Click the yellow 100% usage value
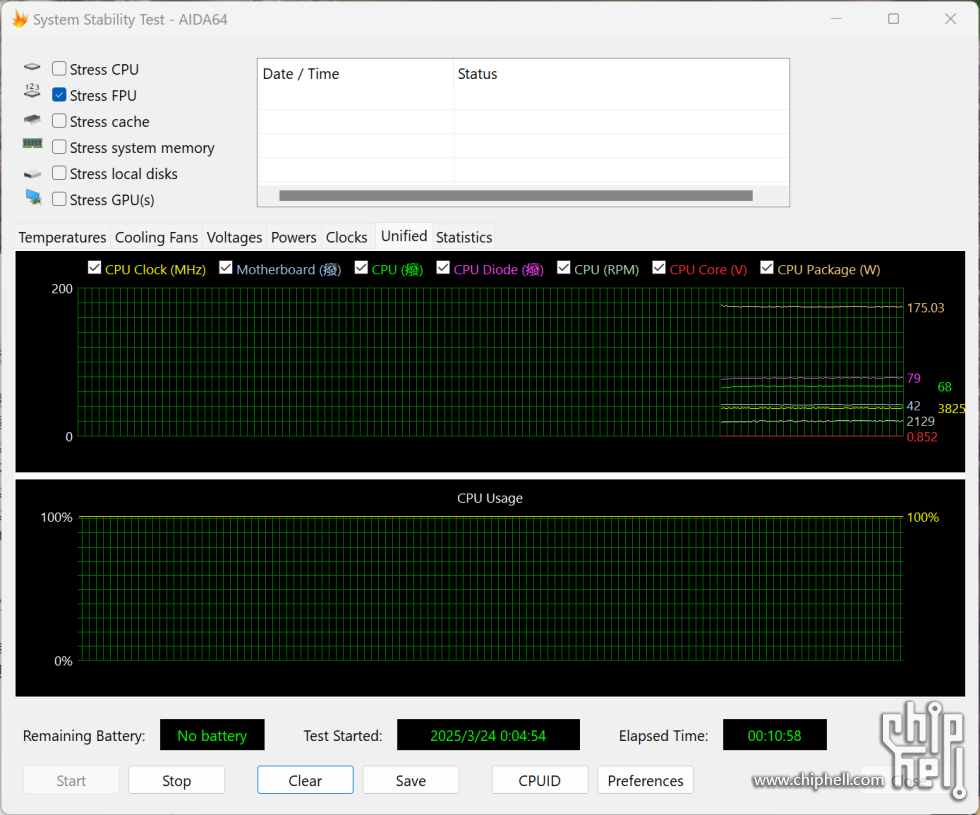This screenshot has width=980, height=815. 922,518
